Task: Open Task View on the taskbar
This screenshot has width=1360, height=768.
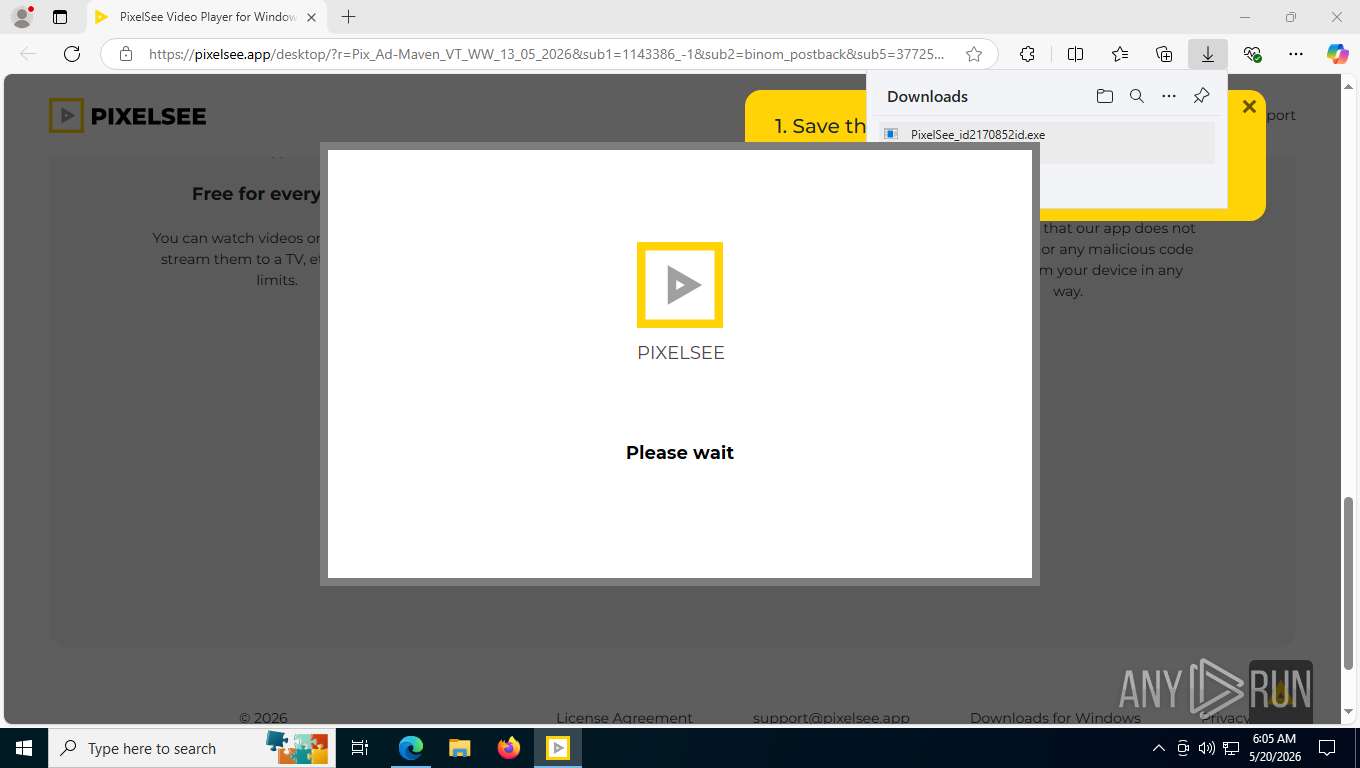Action: point(360,748)
